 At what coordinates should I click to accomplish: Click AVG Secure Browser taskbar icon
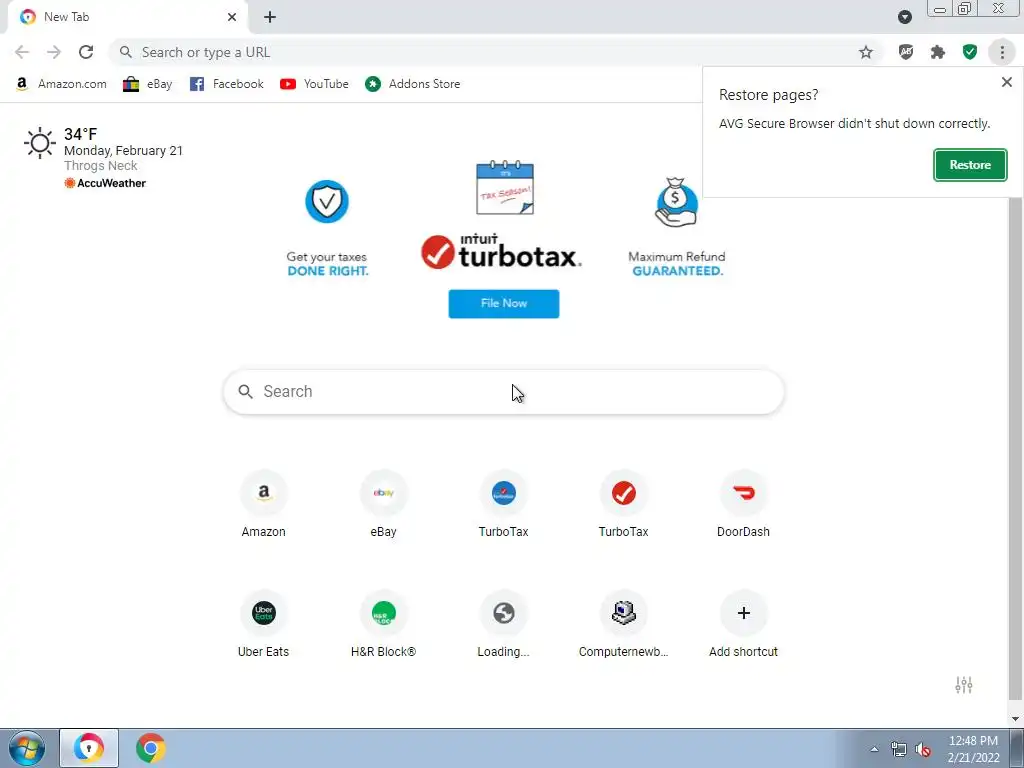point(89,748)
